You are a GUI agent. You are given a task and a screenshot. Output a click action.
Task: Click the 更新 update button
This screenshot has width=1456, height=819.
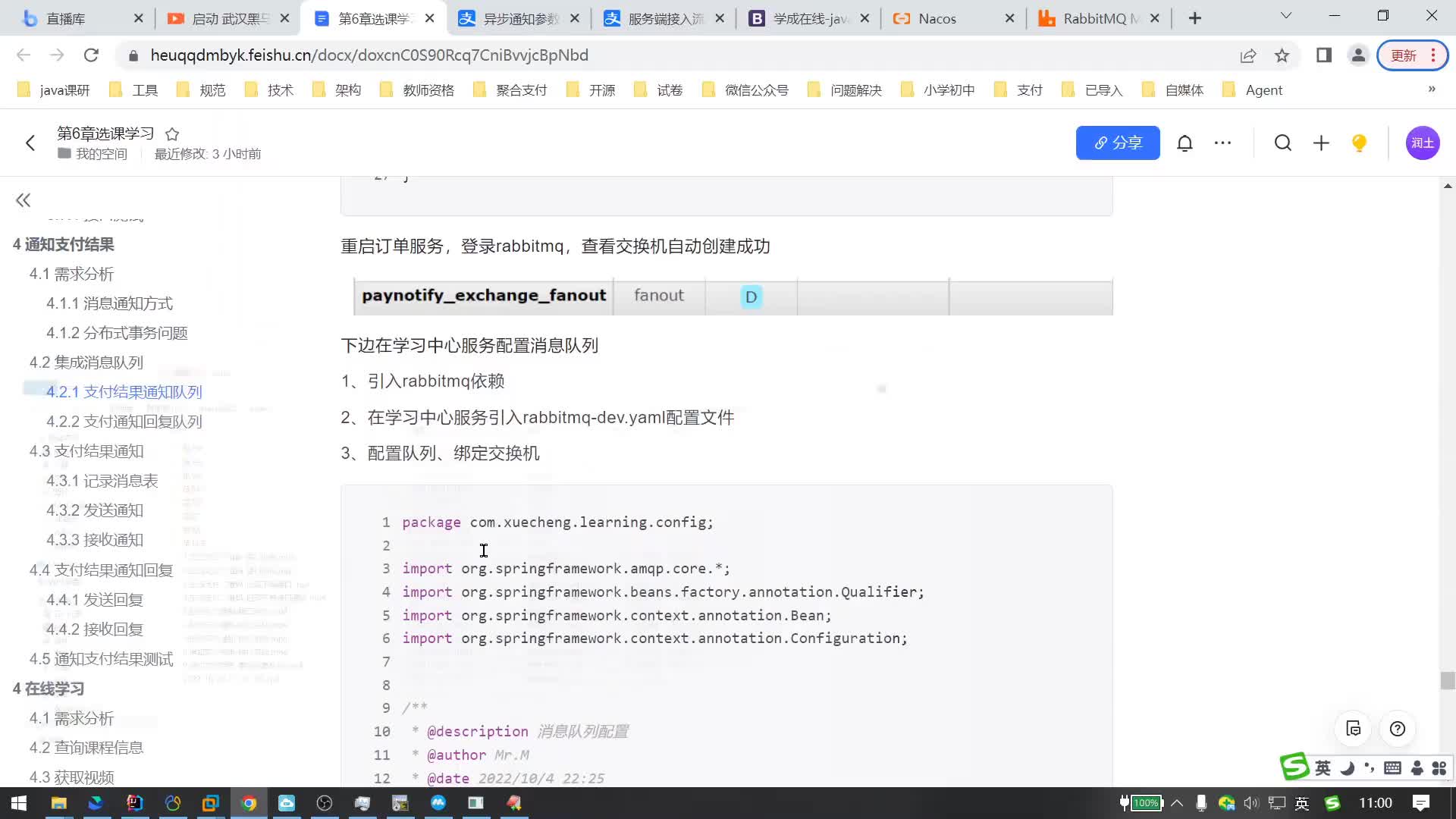click(x=1413, y=55)
